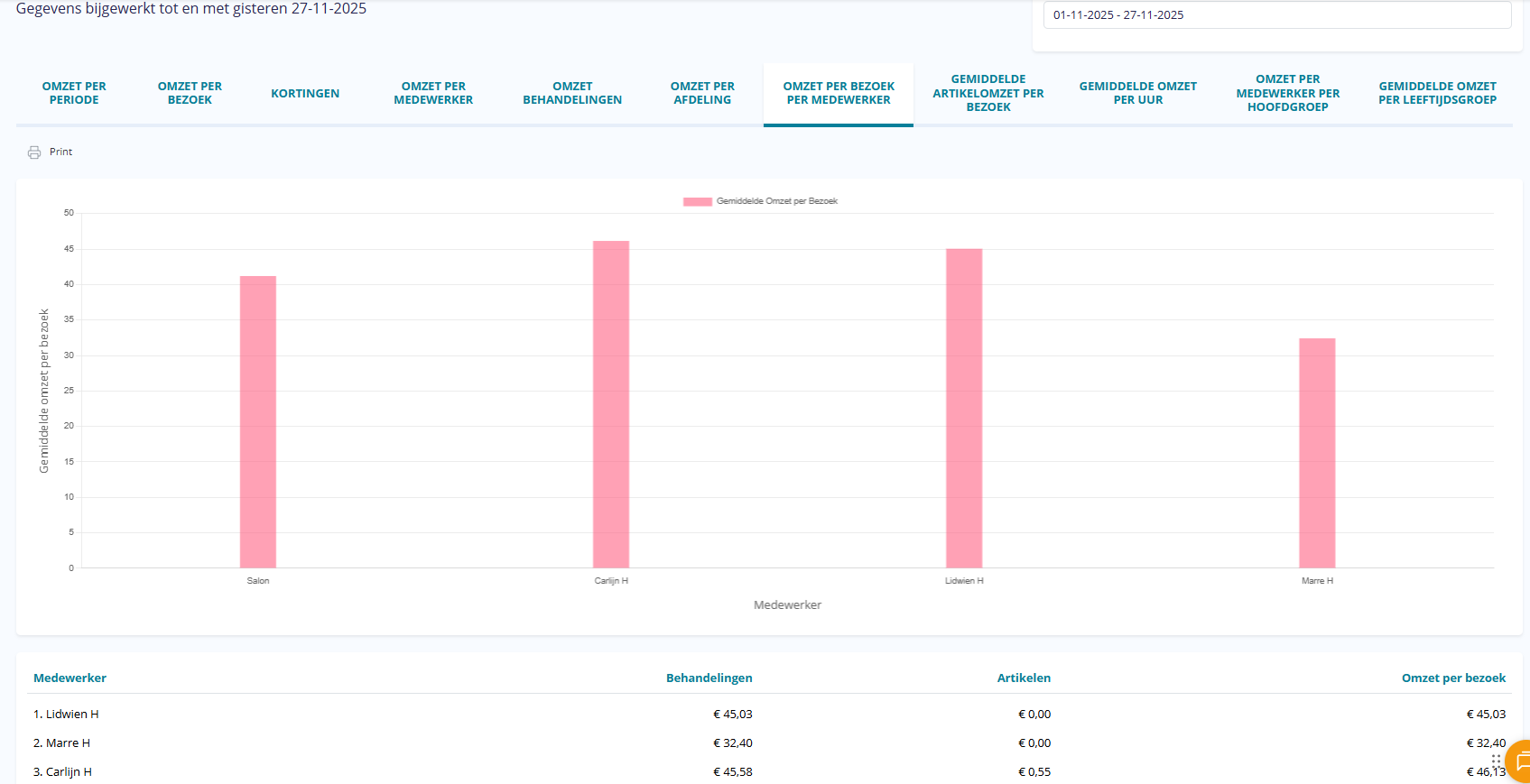Select the Omzet behandelingen tab

coord(572,94)
